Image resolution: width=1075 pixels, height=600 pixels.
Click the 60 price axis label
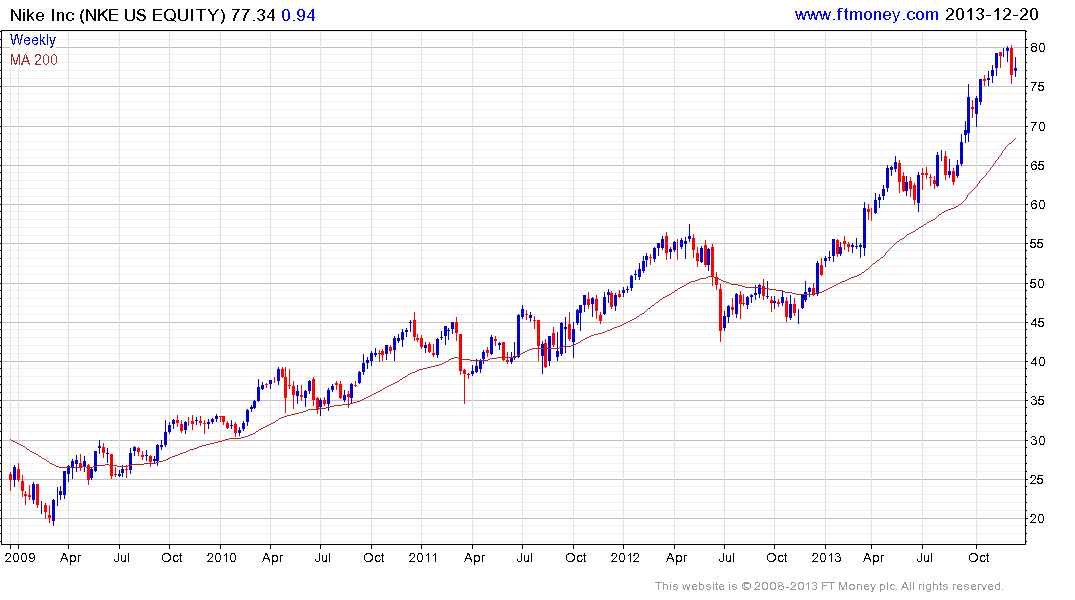1037,204
